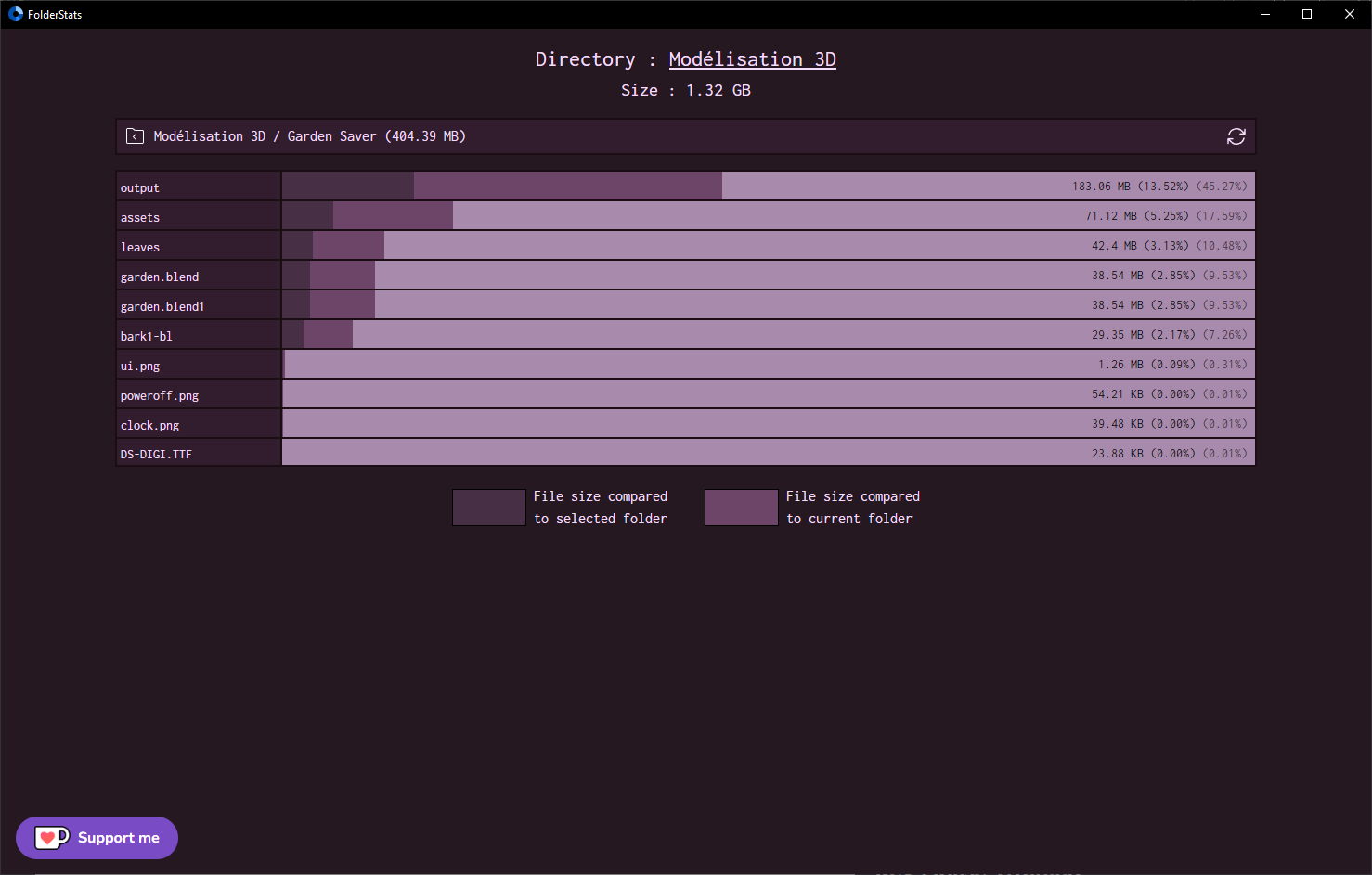The image size is (1372, 875).
Task: Open the Modélisation 3D directory link
Action: point(752,59)
